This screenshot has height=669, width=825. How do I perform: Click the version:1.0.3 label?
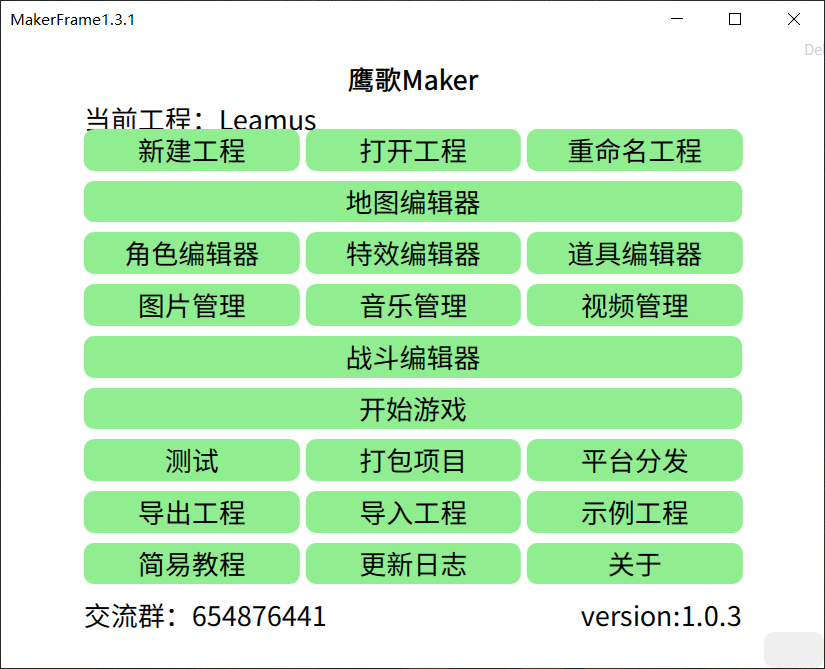coord(661,616)
